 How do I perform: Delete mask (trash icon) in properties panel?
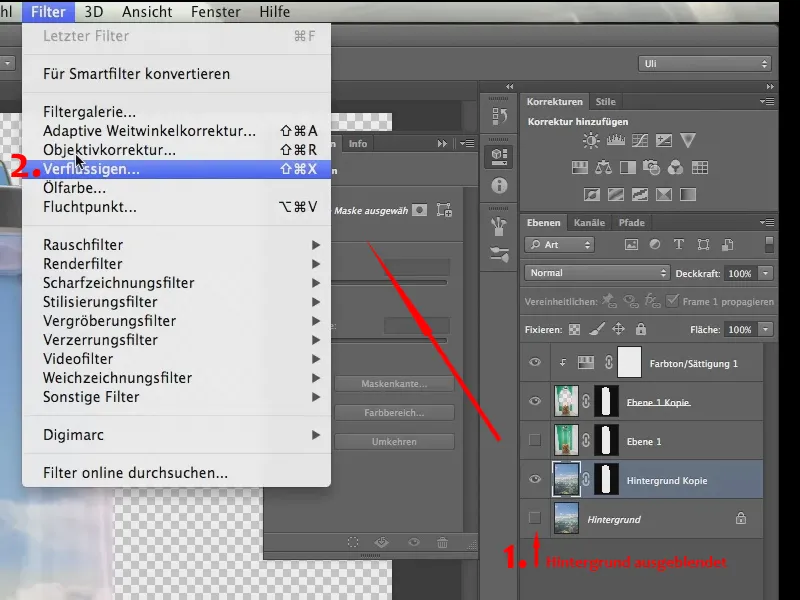[442, 542]
